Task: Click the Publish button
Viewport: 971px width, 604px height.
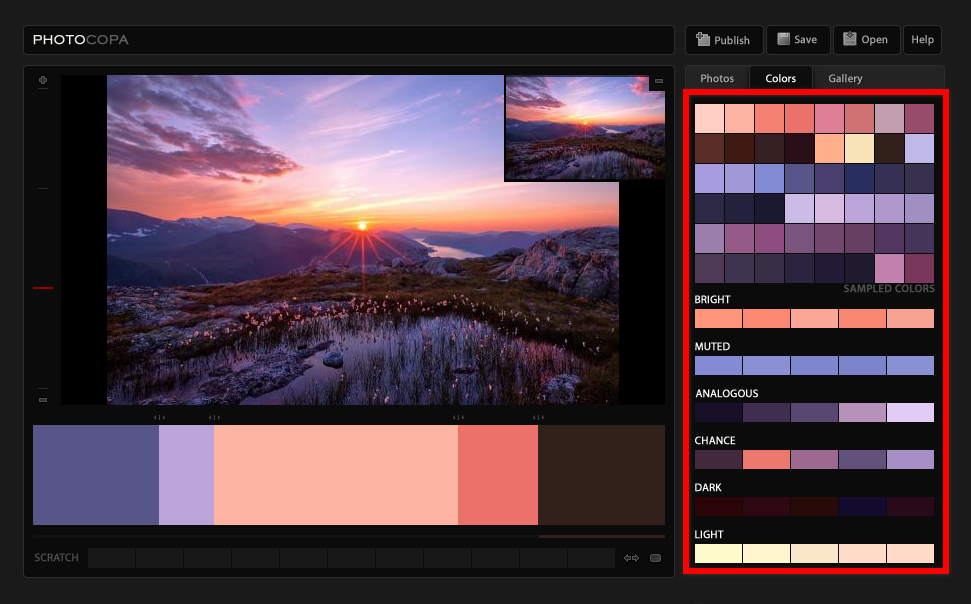Action: [x=724, y=40]
